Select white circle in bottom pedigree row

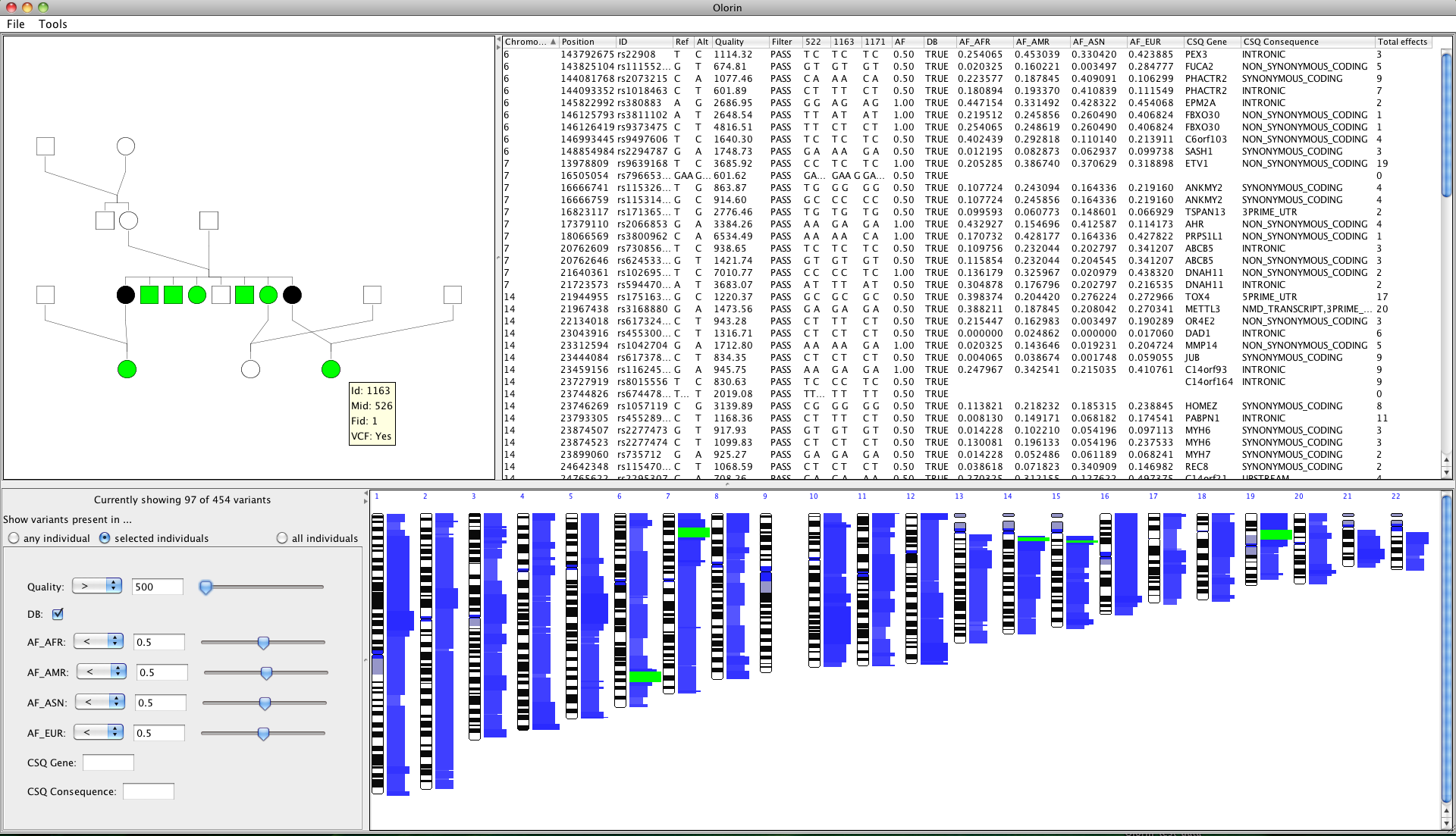pyautogui.click(x=250, y=369)
